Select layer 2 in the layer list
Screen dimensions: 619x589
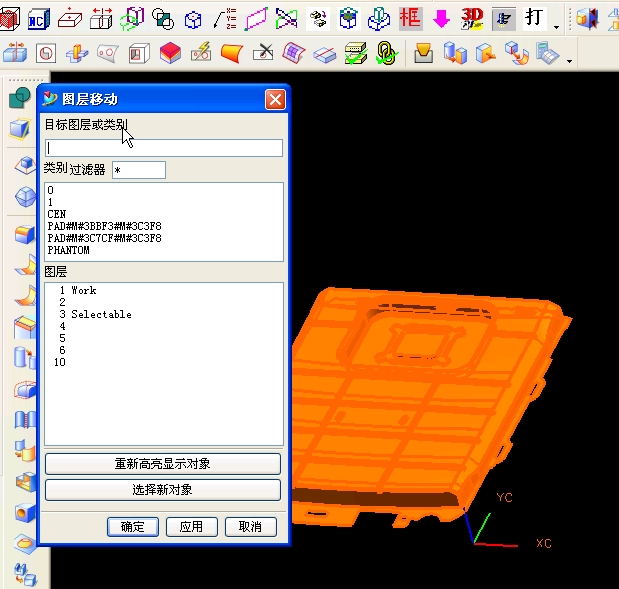coord(164,302)
